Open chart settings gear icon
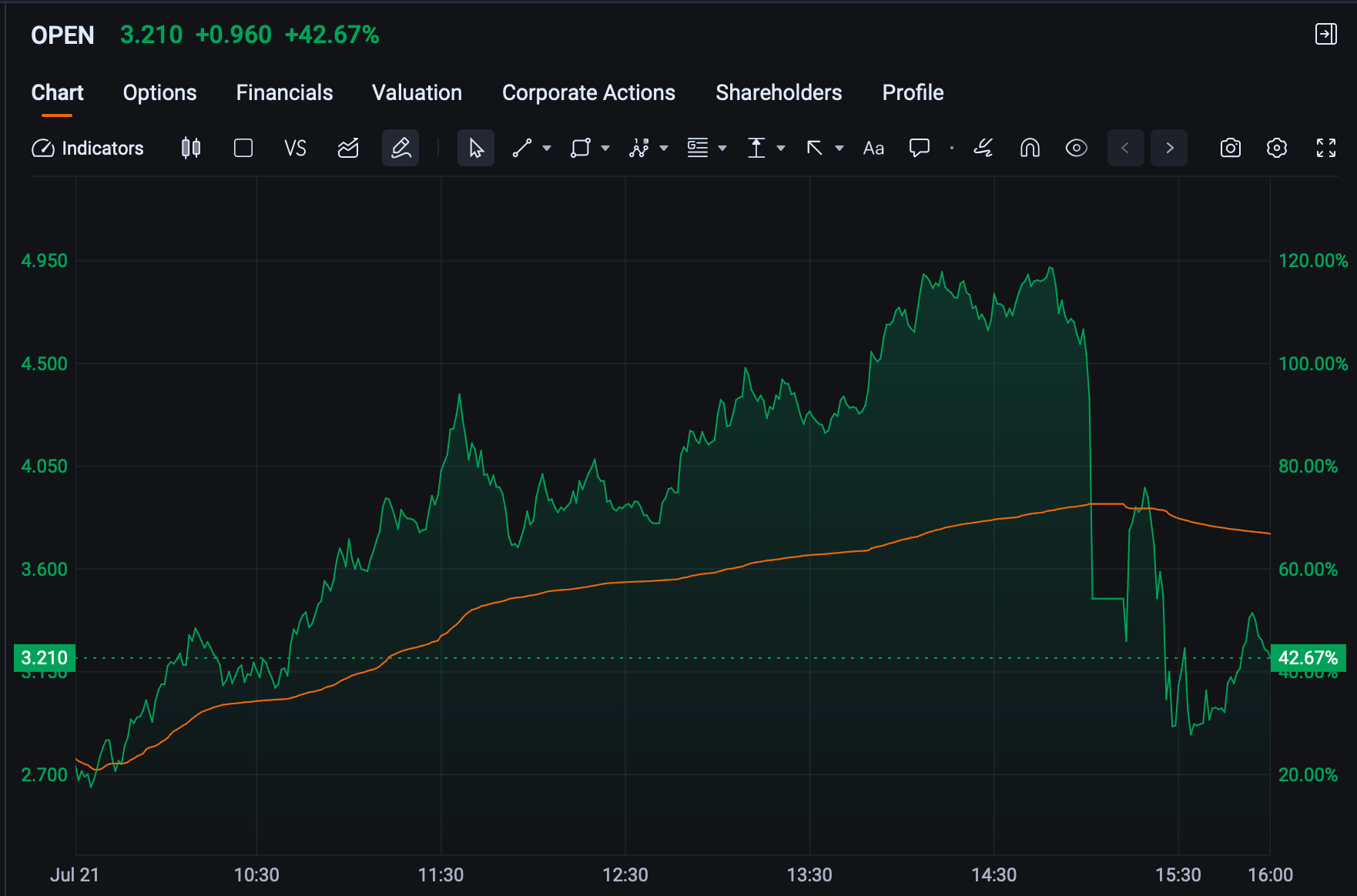1357x896 pixels. coord(1277,148)
